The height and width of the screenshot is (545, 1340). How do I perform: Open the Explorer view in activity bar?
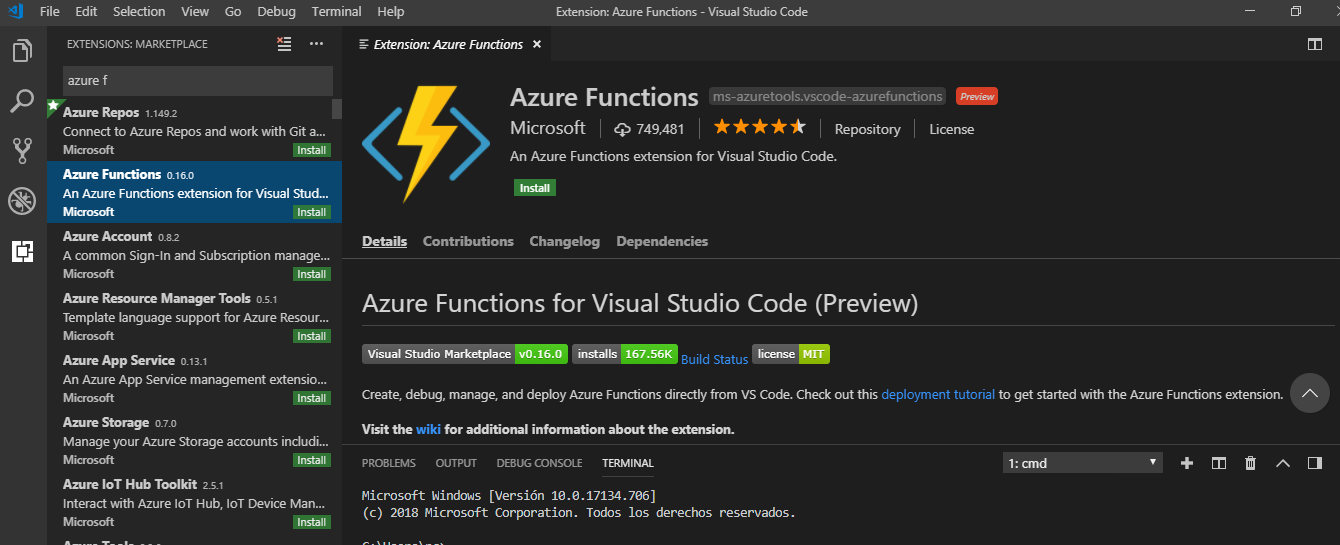[22, 50]
